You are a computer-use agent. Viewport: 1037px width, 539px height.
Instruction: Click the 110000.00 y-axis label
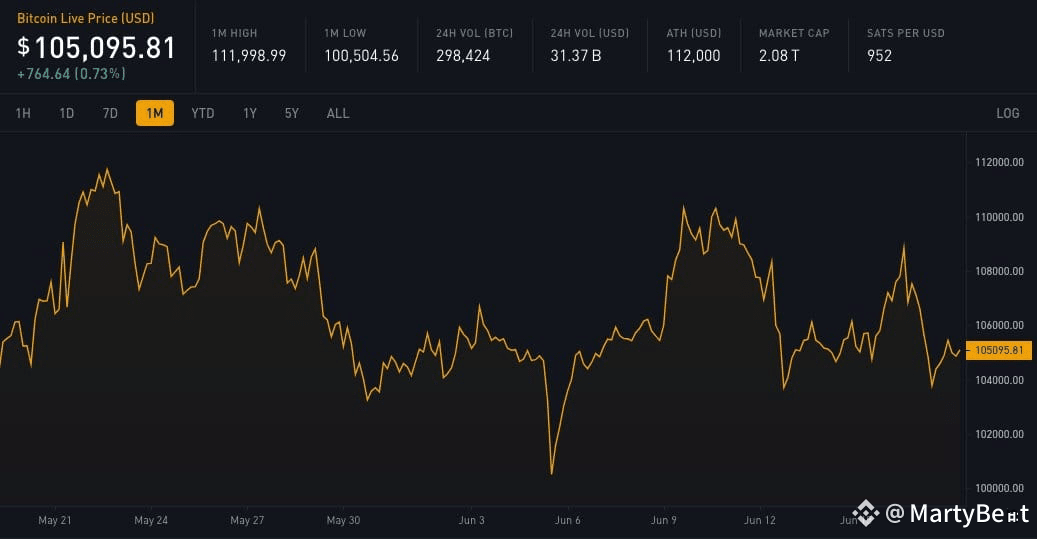[x=999, y=217]
